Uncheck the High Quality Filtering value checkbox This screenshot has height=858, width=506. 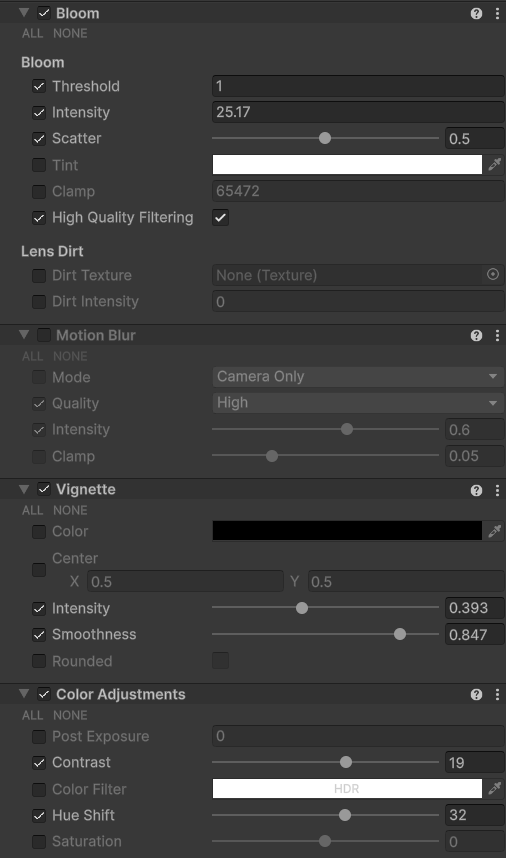(220, 218)
